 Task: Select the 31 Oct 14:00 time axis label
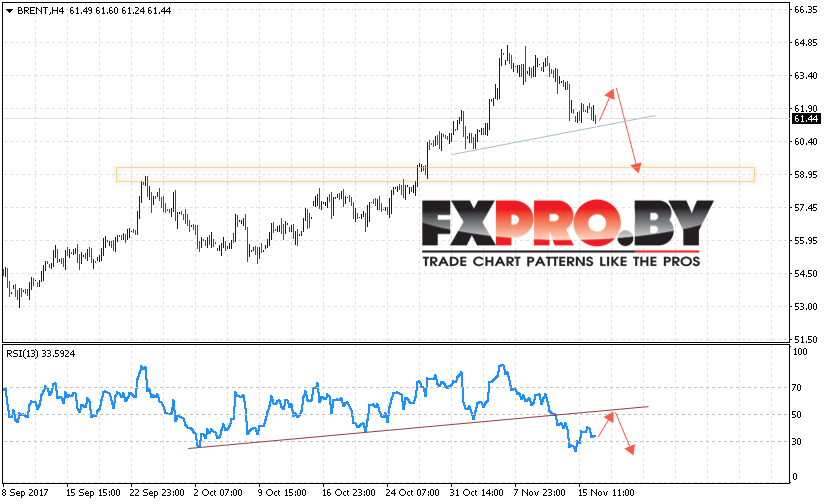tap(476, 493)
